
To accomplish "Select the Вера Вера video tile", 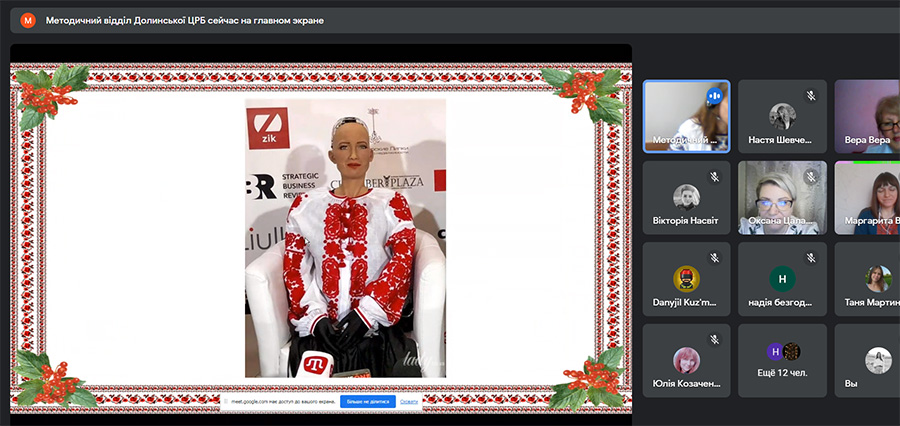I will (x=867, y=116).
